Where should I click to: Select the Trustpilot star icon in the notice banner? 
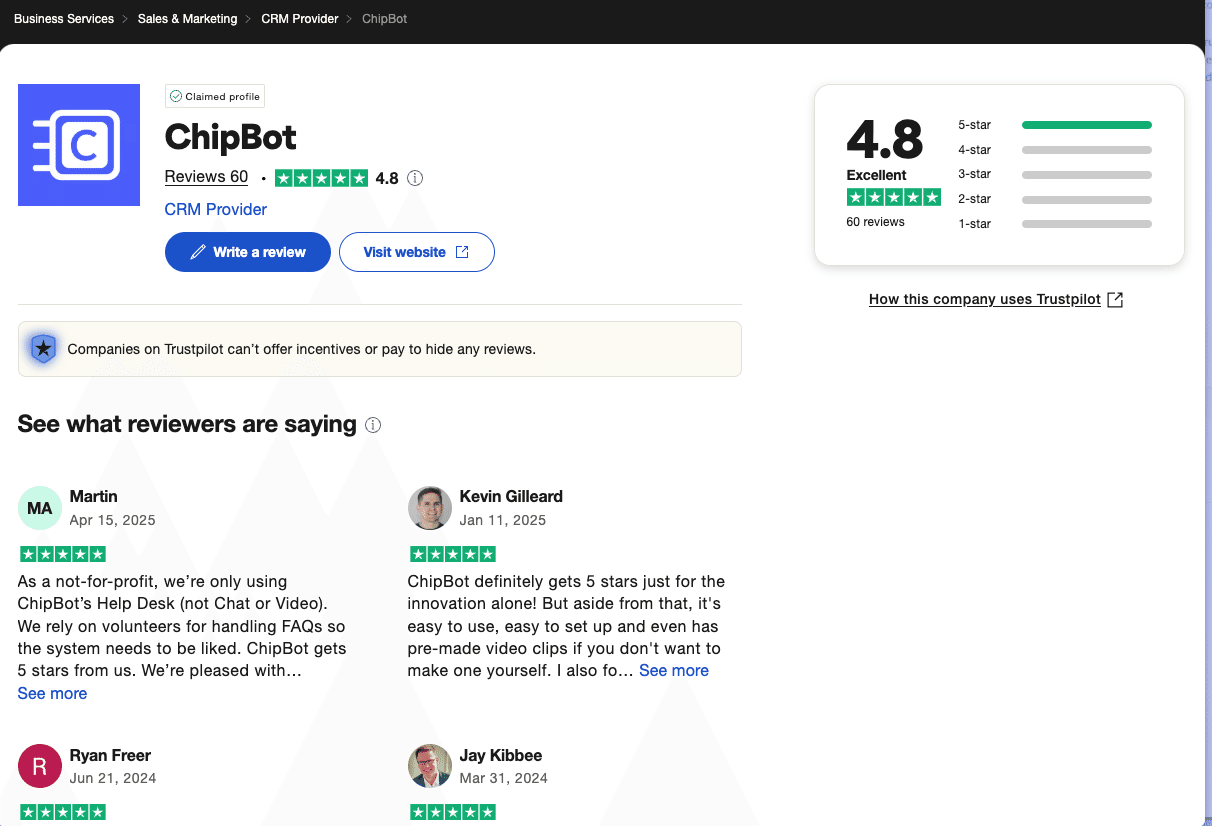pyautogui.click(x=42, y=348)
